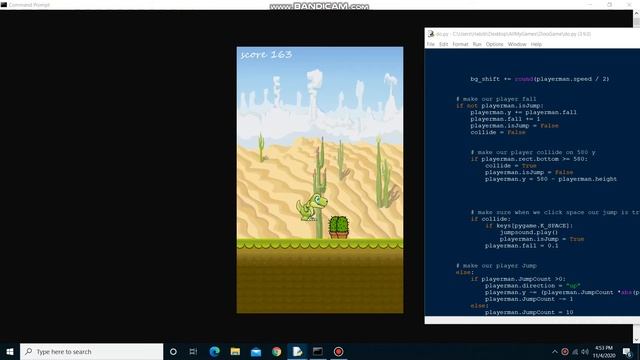Viewport: 640px width, 360px height.
Task: Open the Help menu in IDLE
Action: pos(536,44)
